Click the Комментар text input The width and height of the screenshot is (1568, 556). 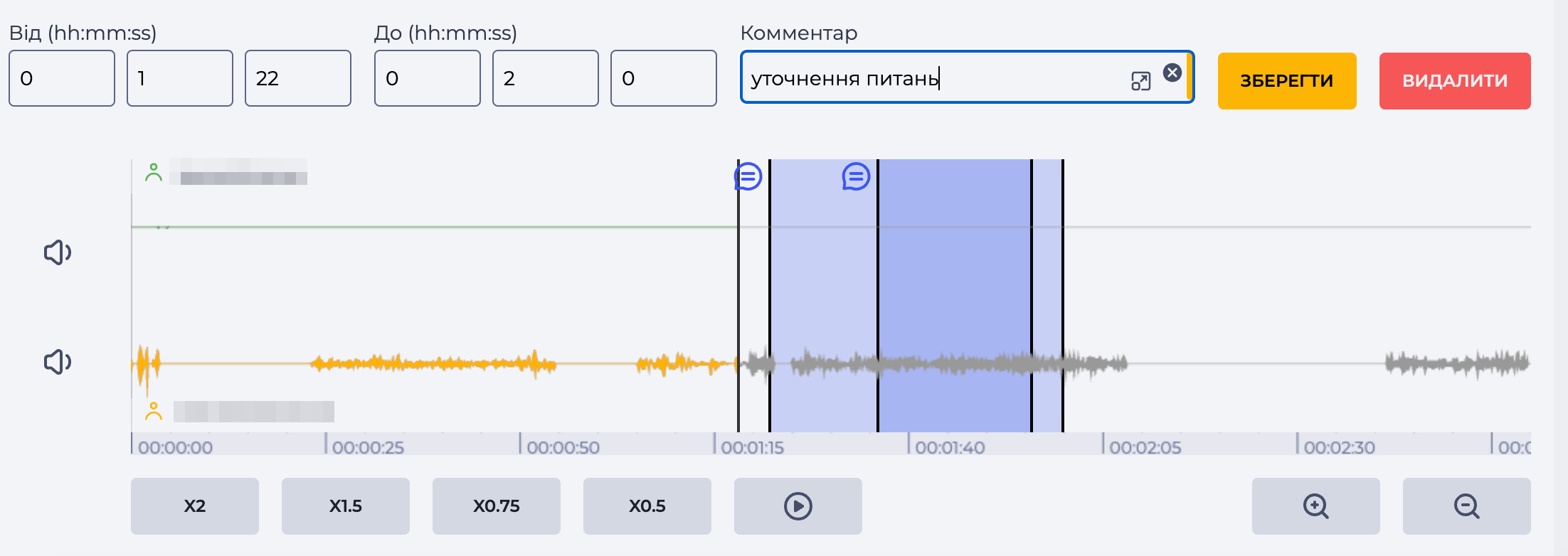[932, 77]
